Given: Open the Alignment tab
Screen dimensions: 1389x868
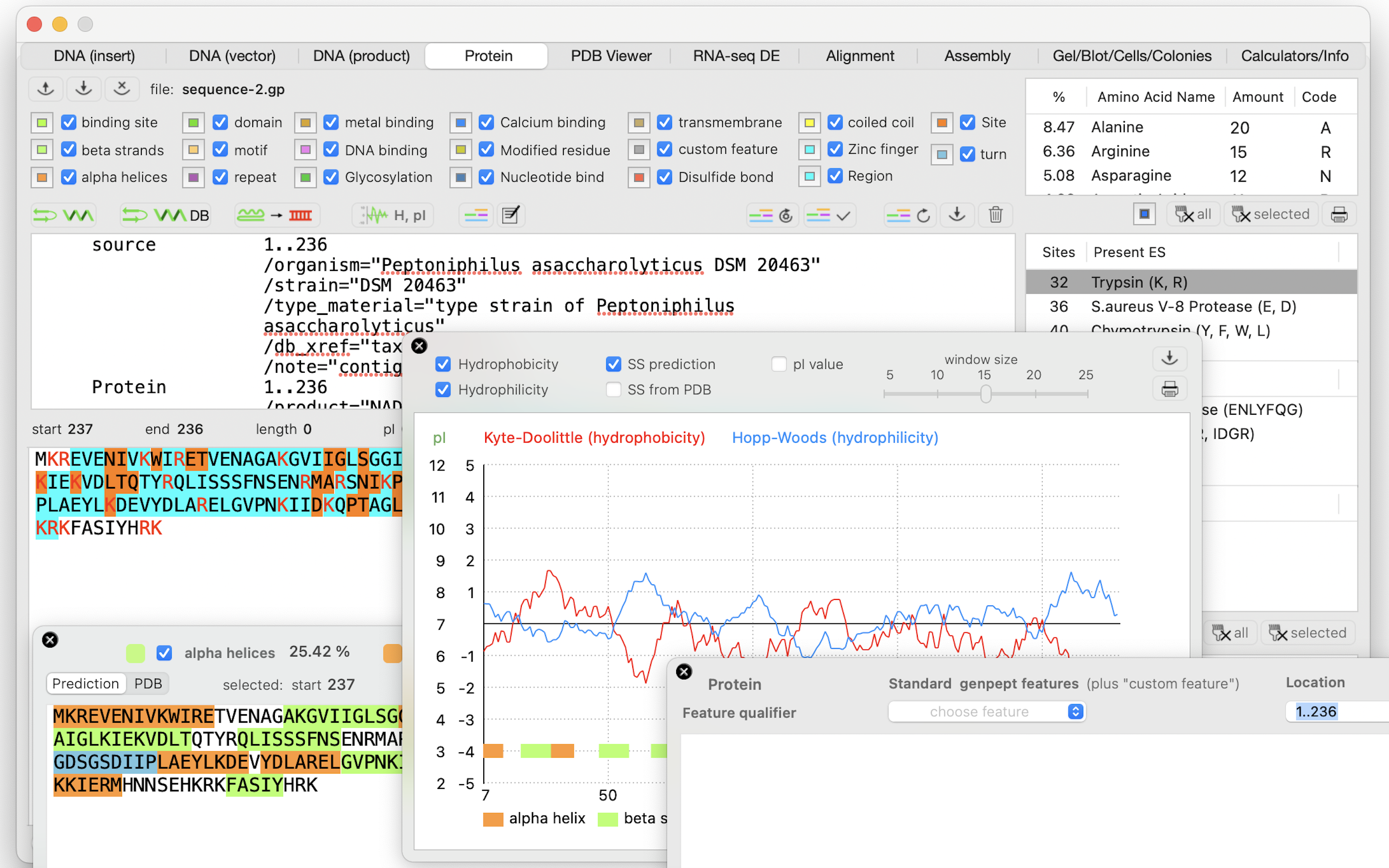Looking at the screenshot, I should 859,55.
